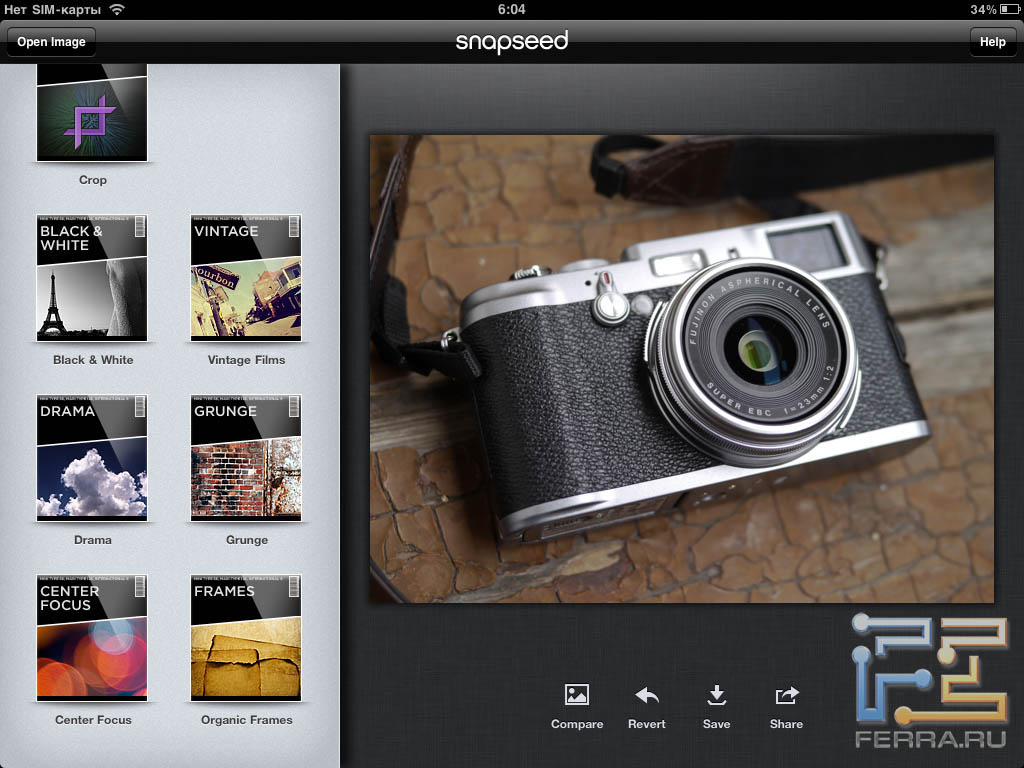Image resolution: width=1024 pixels, height=768 pixels.
Task: Click the camera photo preview
Action: click(x=682, y=369)
